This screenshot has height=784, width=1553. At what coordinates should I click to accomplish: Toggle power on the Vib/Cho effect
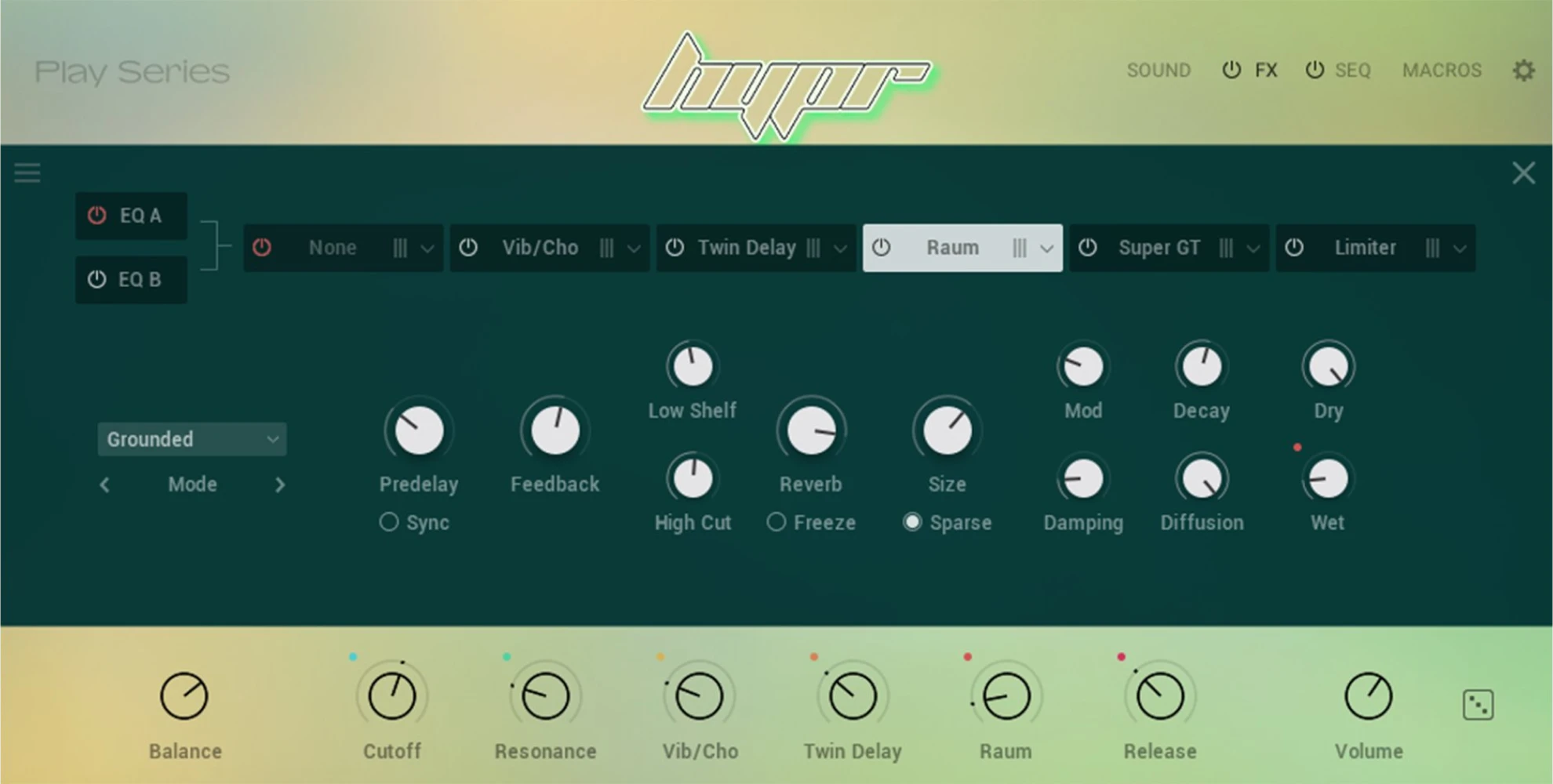pos(469,248)
